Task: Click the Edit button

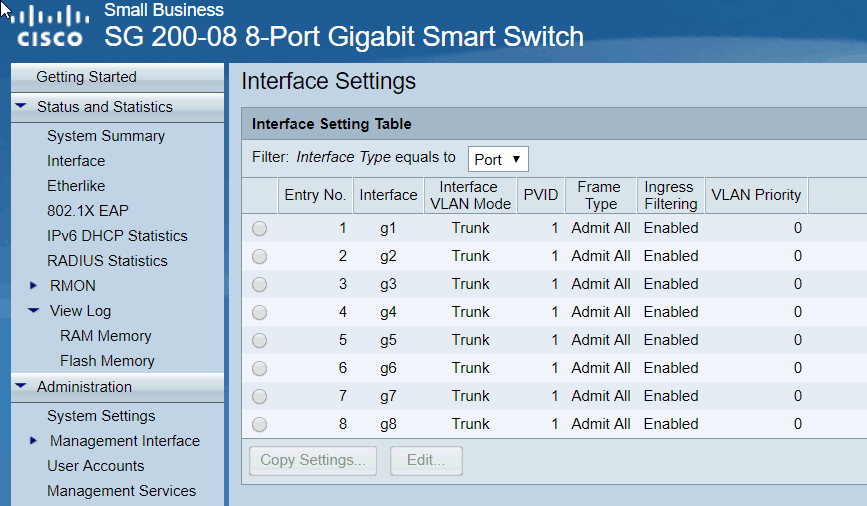Action: coord(426,461)
